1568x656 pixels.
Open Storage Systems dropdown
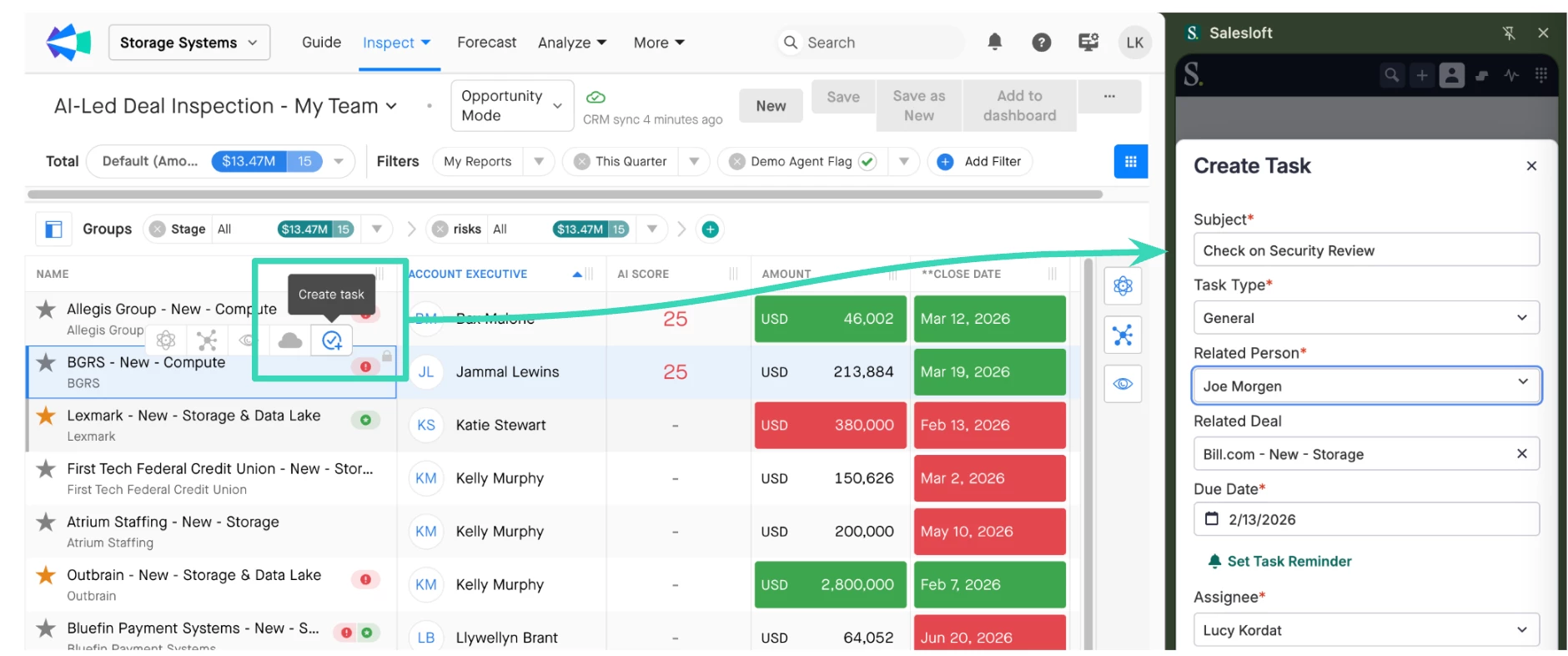(x=189, y=43)
